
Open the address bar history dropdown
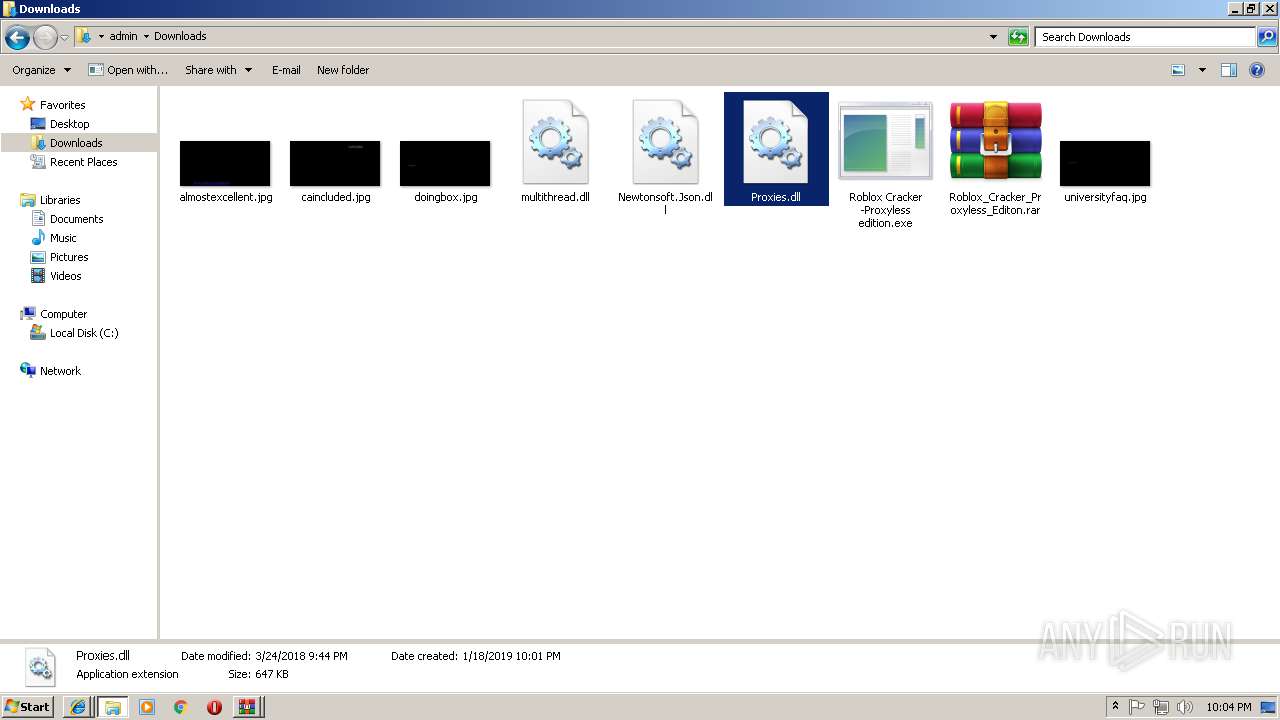pyautogui.click(x=993, y=37)
